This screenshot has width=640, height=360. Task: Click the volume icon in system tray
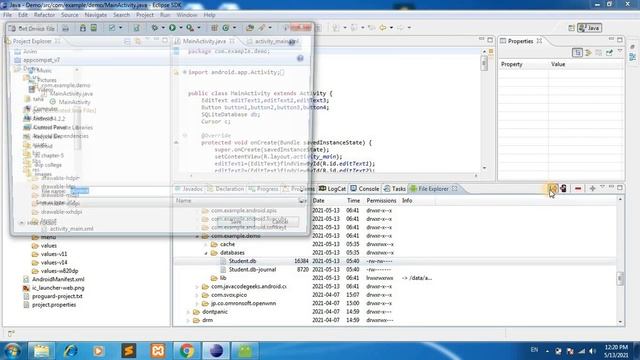[x=592, y=351]
